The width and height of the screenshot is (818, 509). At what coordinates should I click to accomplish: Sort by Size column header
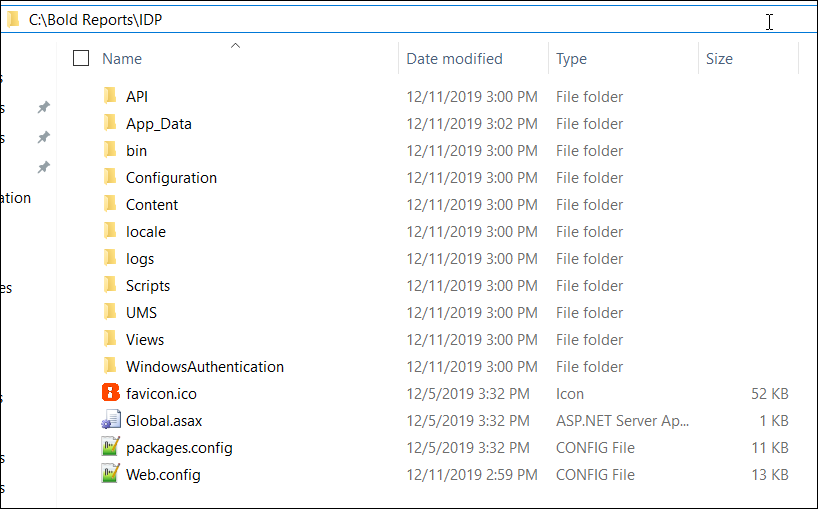coord(719,58)
